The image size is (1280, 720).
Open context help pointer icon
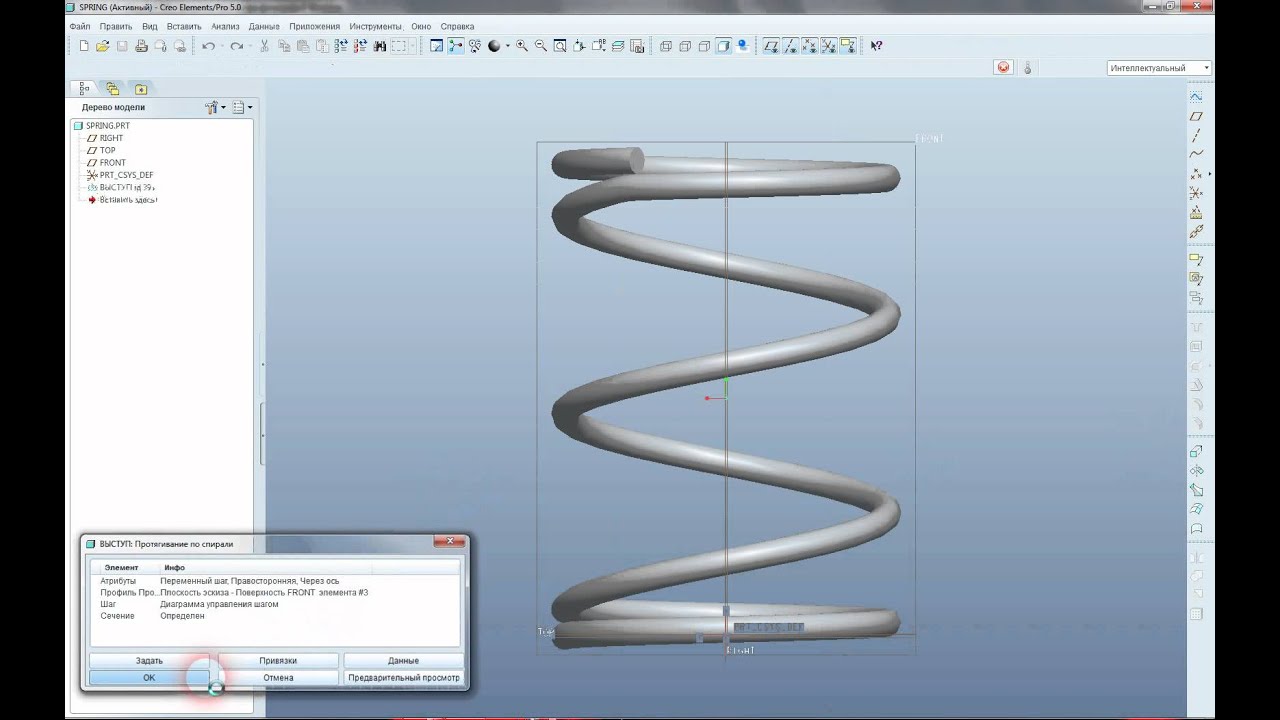(x=876, y=46)
